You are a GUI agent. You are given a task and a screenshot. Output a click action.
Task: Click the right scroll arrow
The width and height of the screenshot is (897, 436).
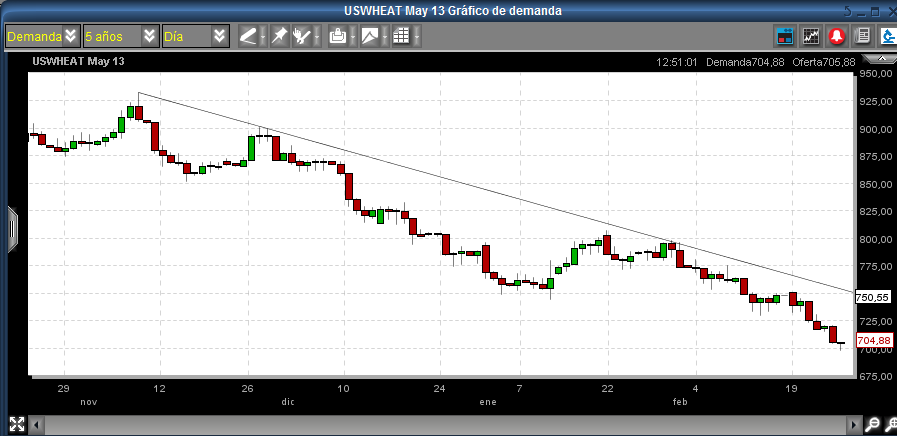coord(854,425)
